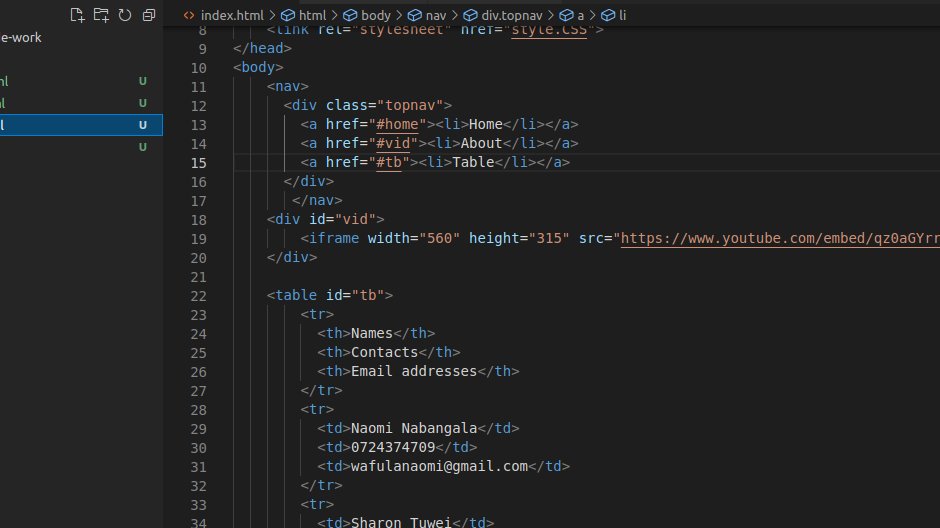Image resolution: width=940 pixels, height=528 pixels.
Task: Click the body tag on line 10
Action: (258, 67)
